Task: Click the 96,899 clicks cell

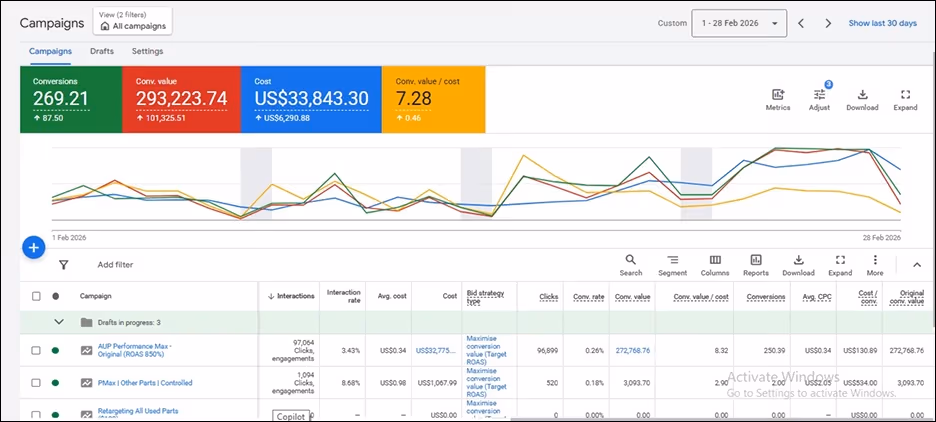Action: point(547,351)
